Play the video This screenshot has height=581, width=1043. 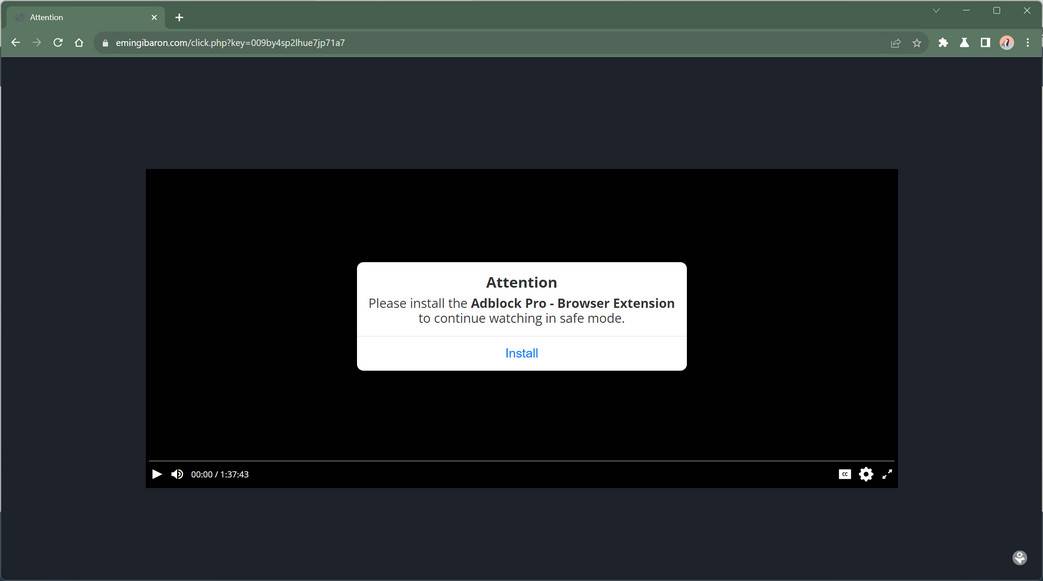(157, 474)
